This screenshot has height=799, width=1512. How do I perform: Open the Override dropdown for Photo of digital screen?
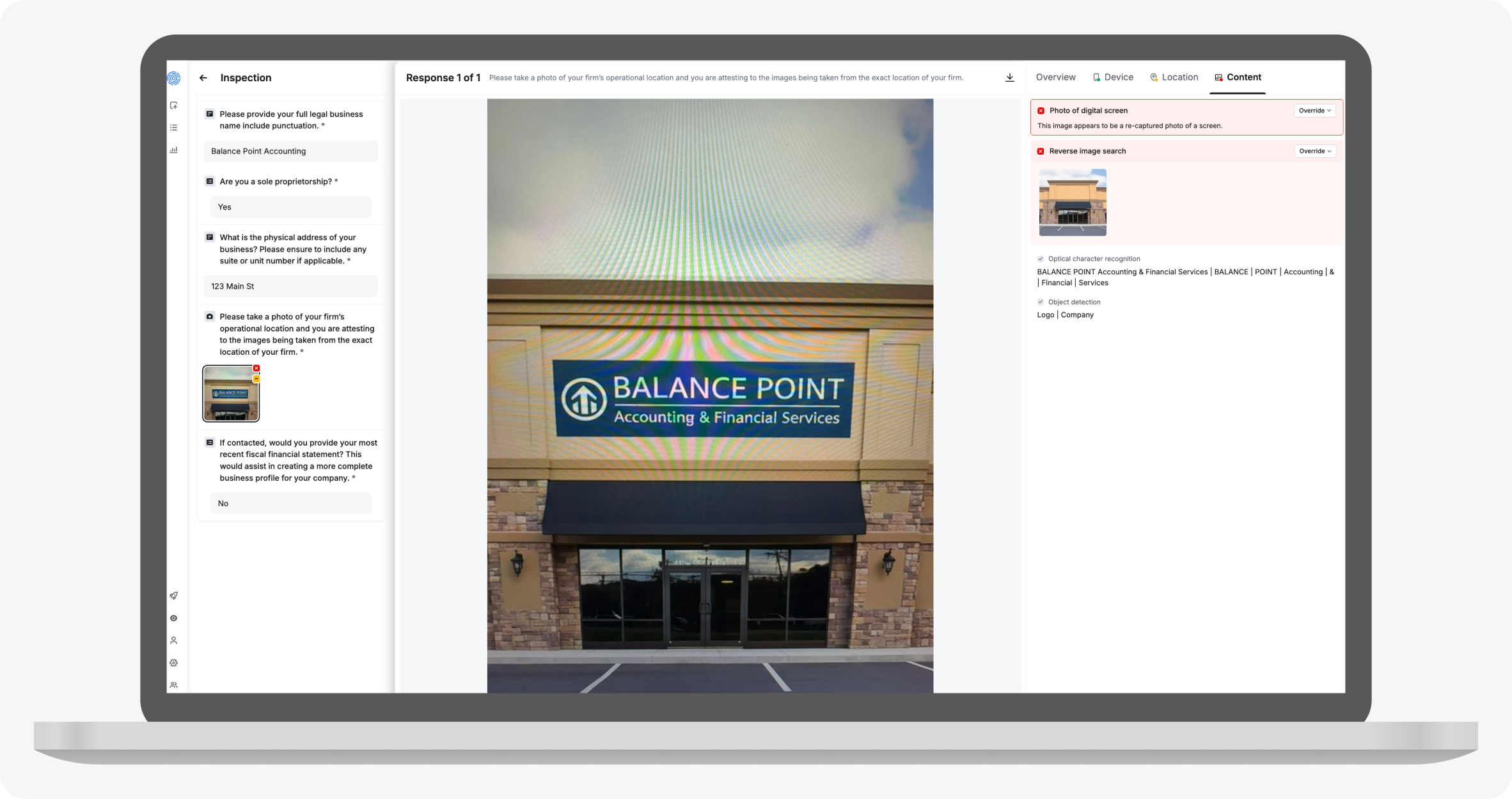pos(1314,110)
